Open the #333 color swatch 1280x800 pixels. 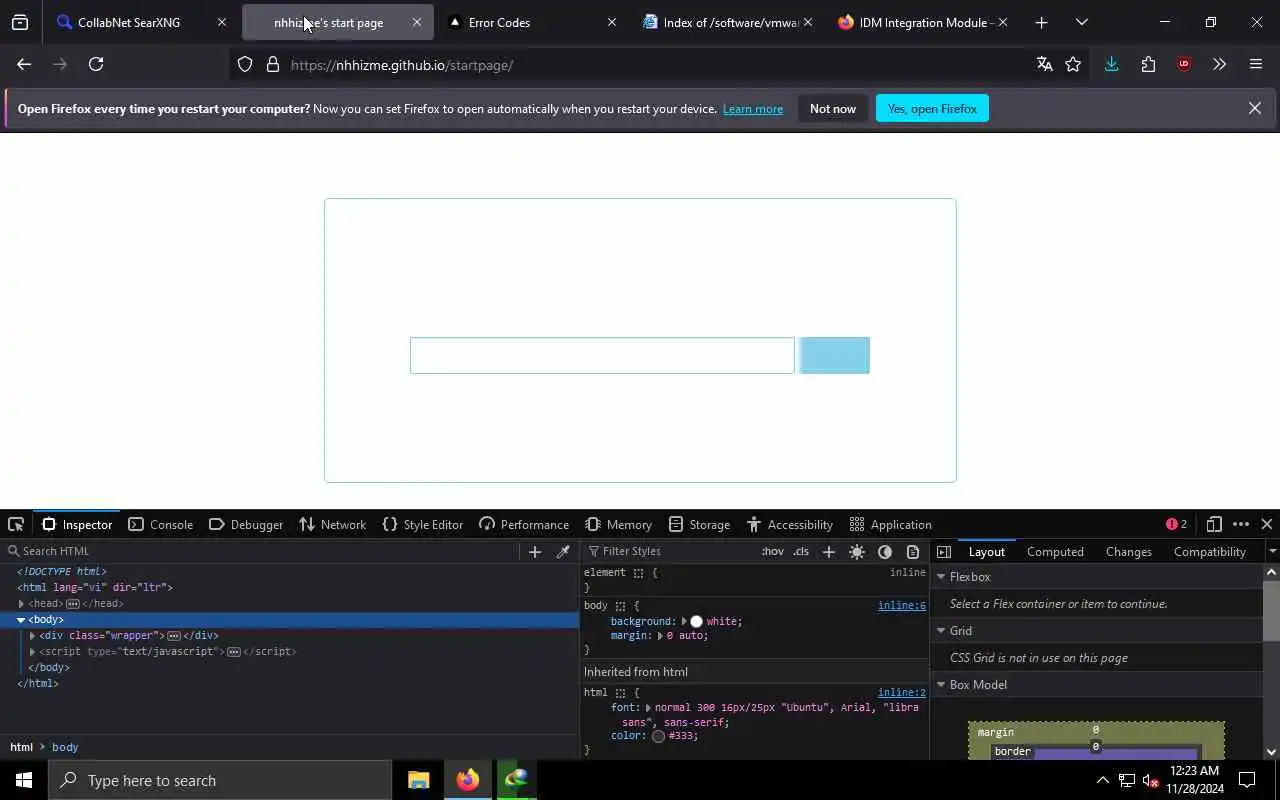(658, 736)
